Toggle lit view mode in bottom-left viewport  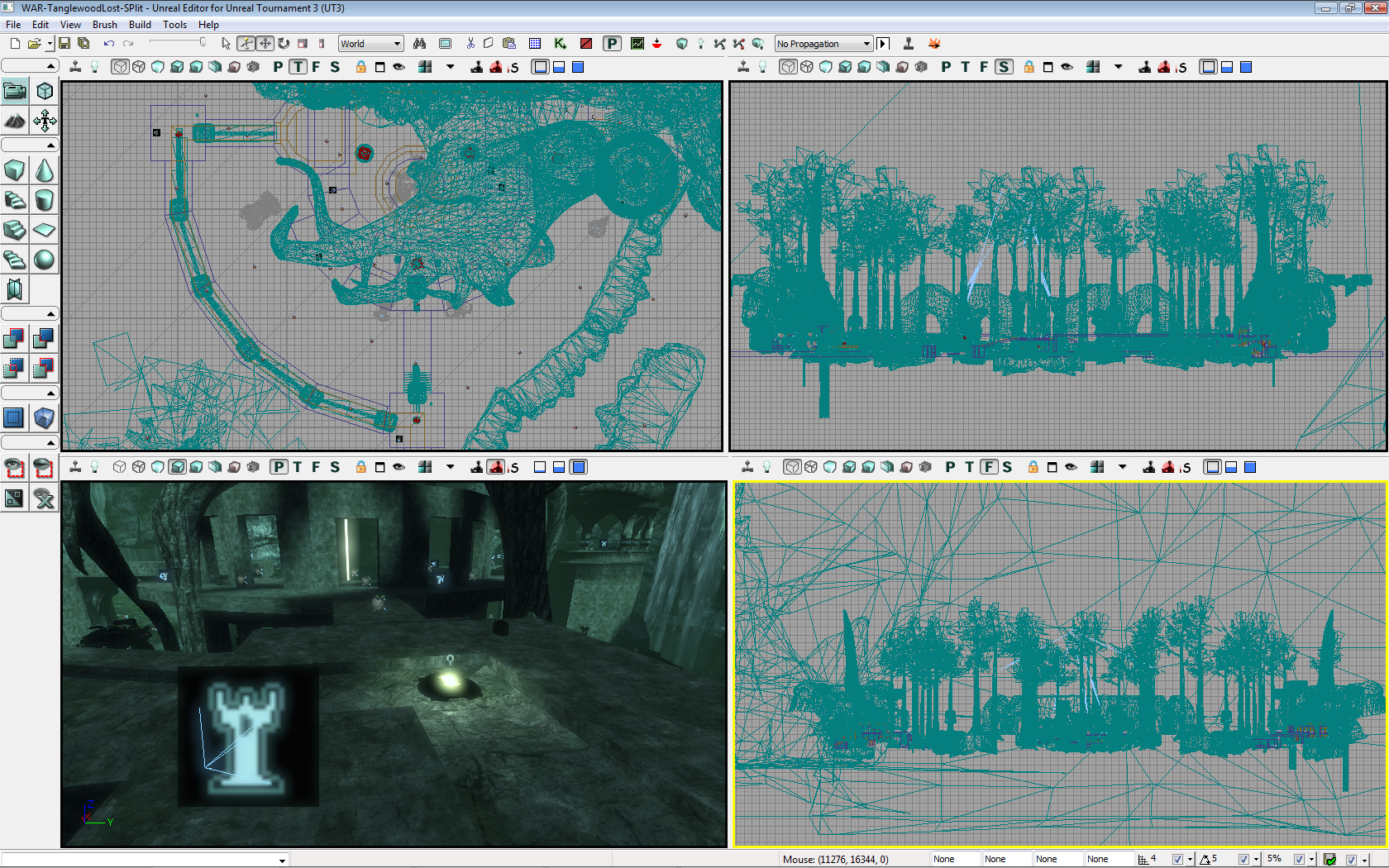177,467
